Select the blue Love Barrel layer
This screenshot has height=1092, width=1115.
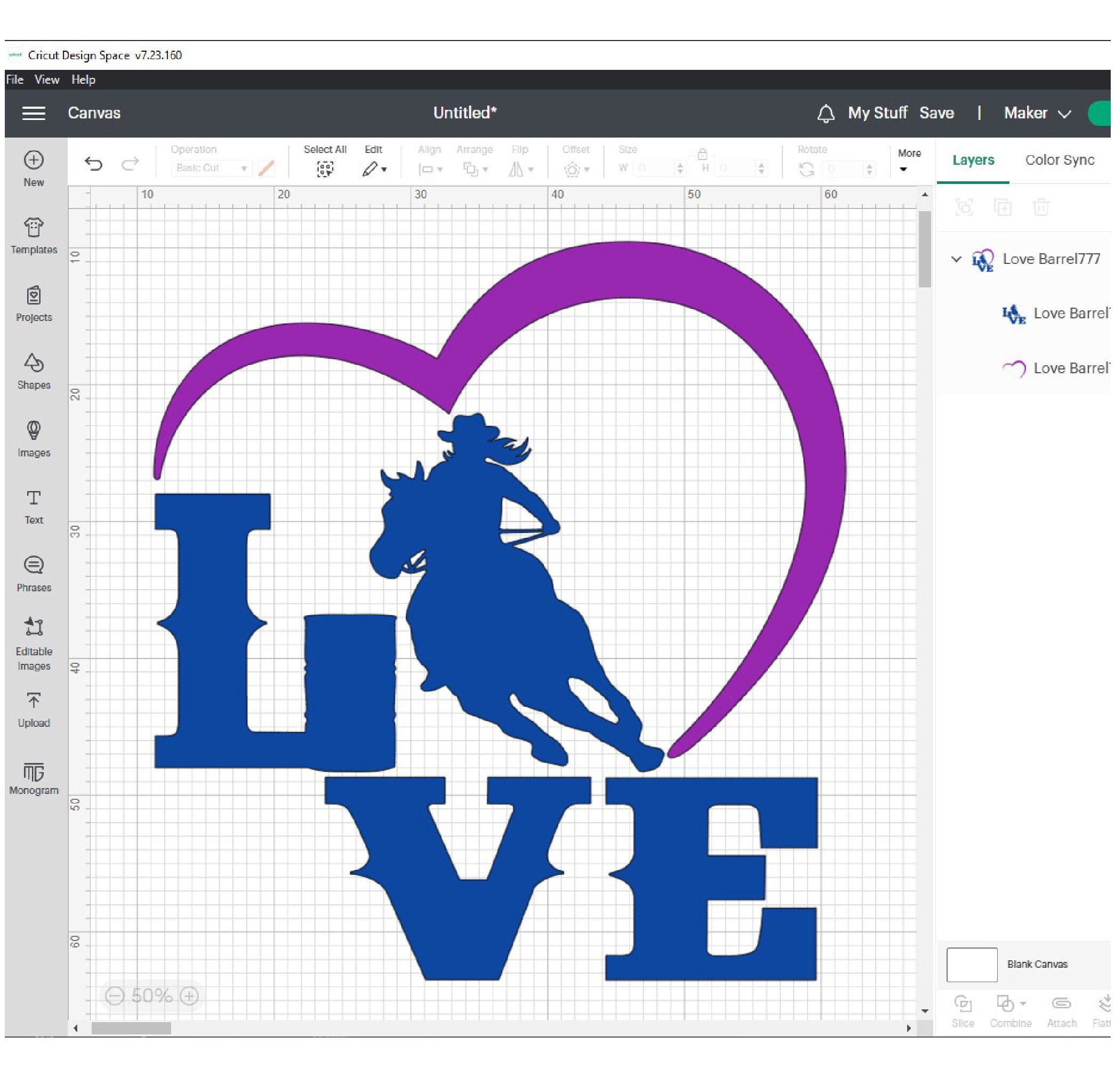coord(1055,314)
